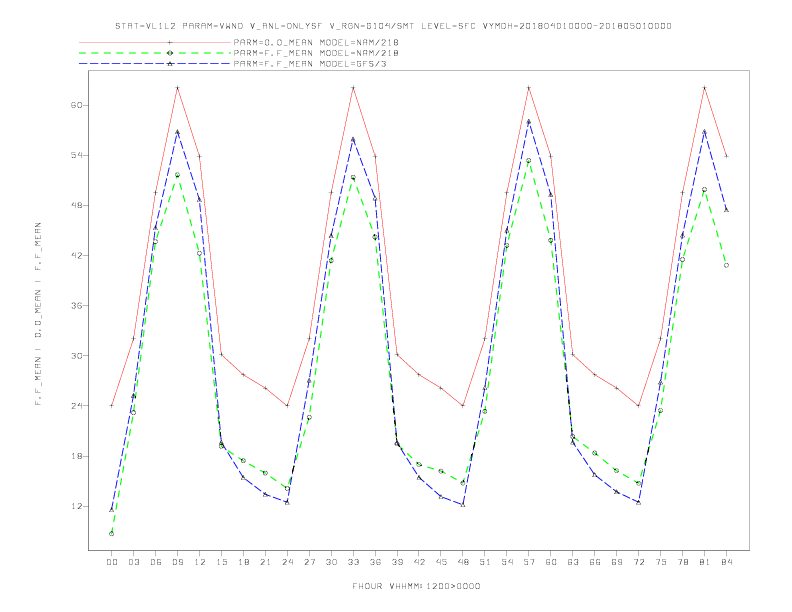Select legend entry PARM=F.F_MEAN MODEL=NAM/218

point(316,53)
